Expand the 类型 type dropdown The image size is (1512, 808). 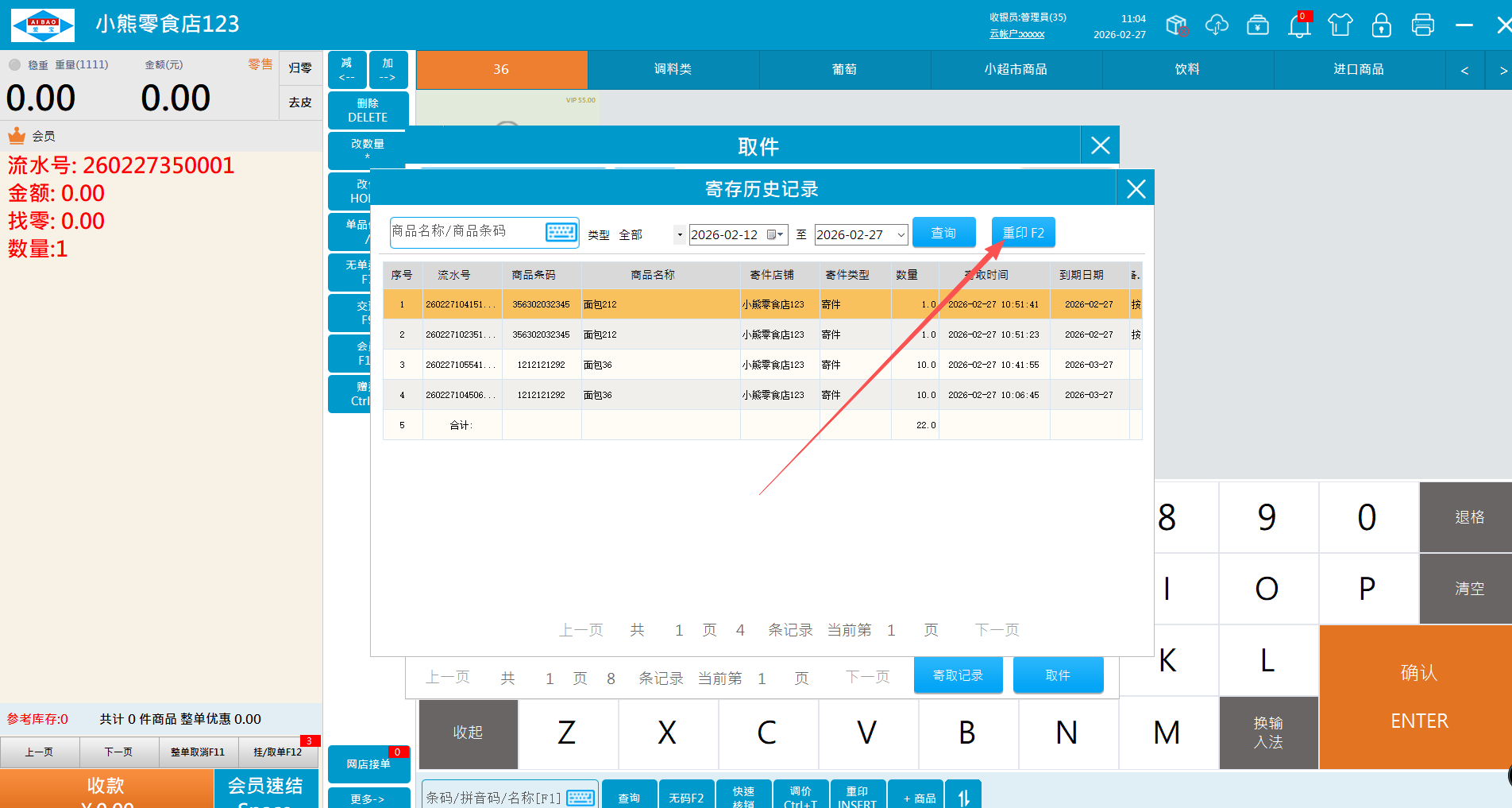pyautogui.click(x=679, y=234)
